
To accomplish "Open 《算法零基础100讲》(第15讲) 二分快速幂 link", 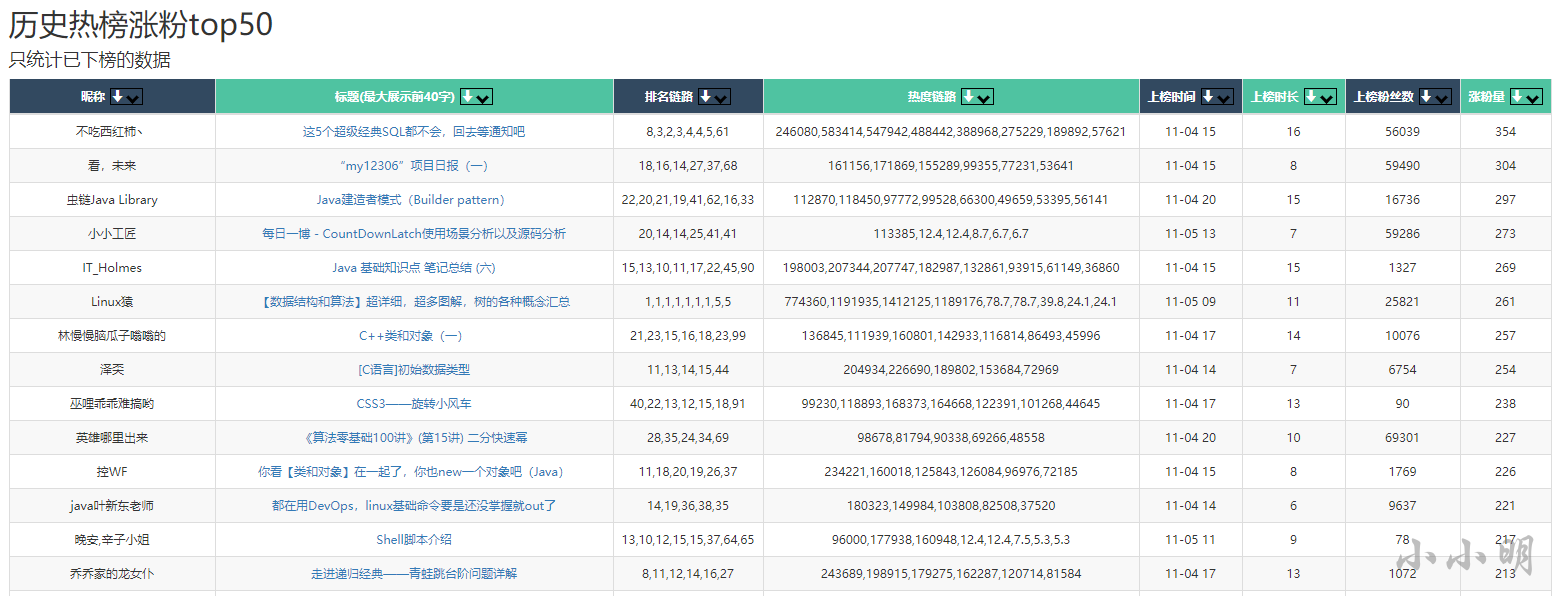I will pyautogui.click(x=414, y=438).
